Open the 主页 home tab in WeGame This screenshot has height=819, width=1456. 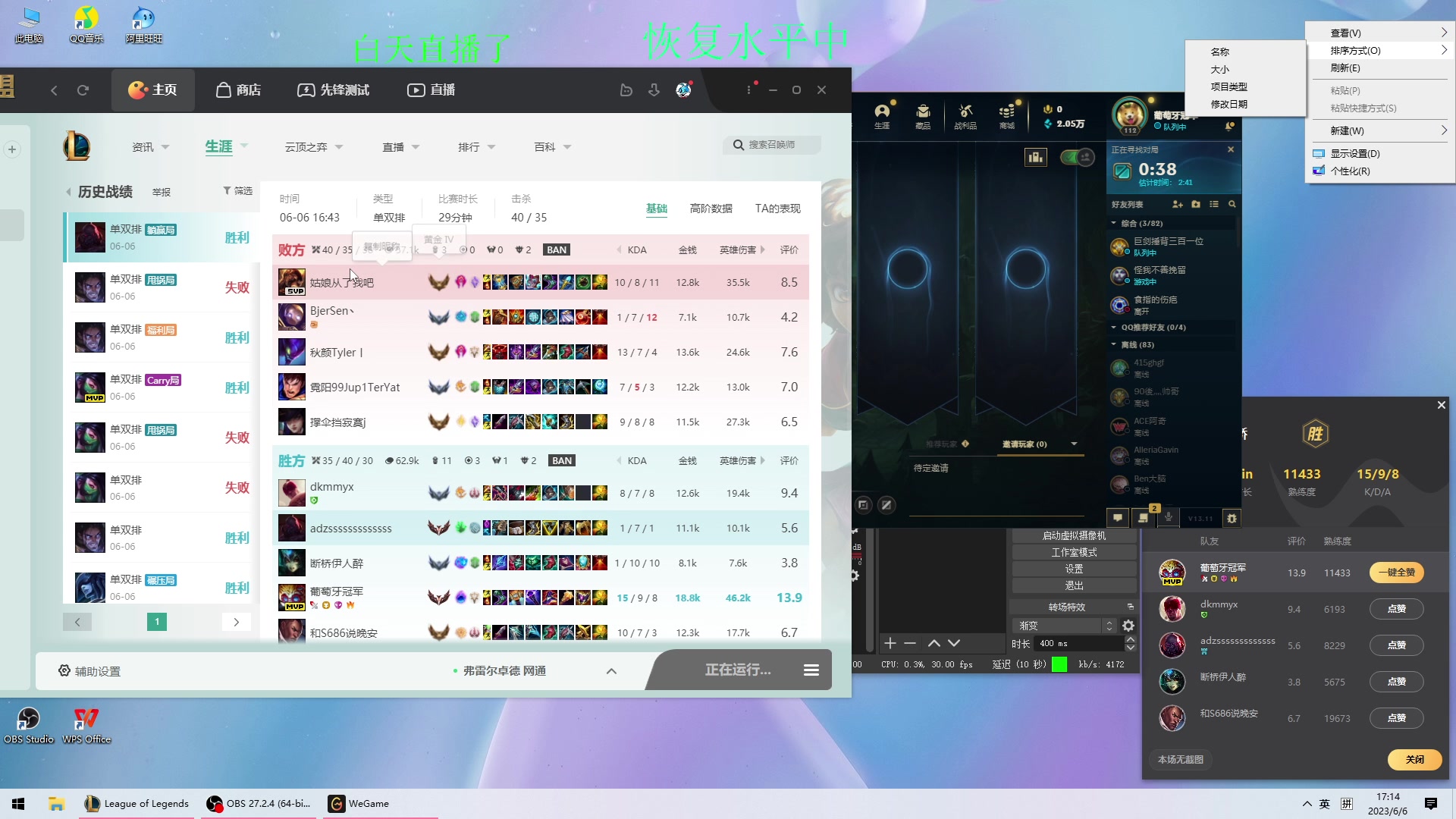tap(152, 90)
